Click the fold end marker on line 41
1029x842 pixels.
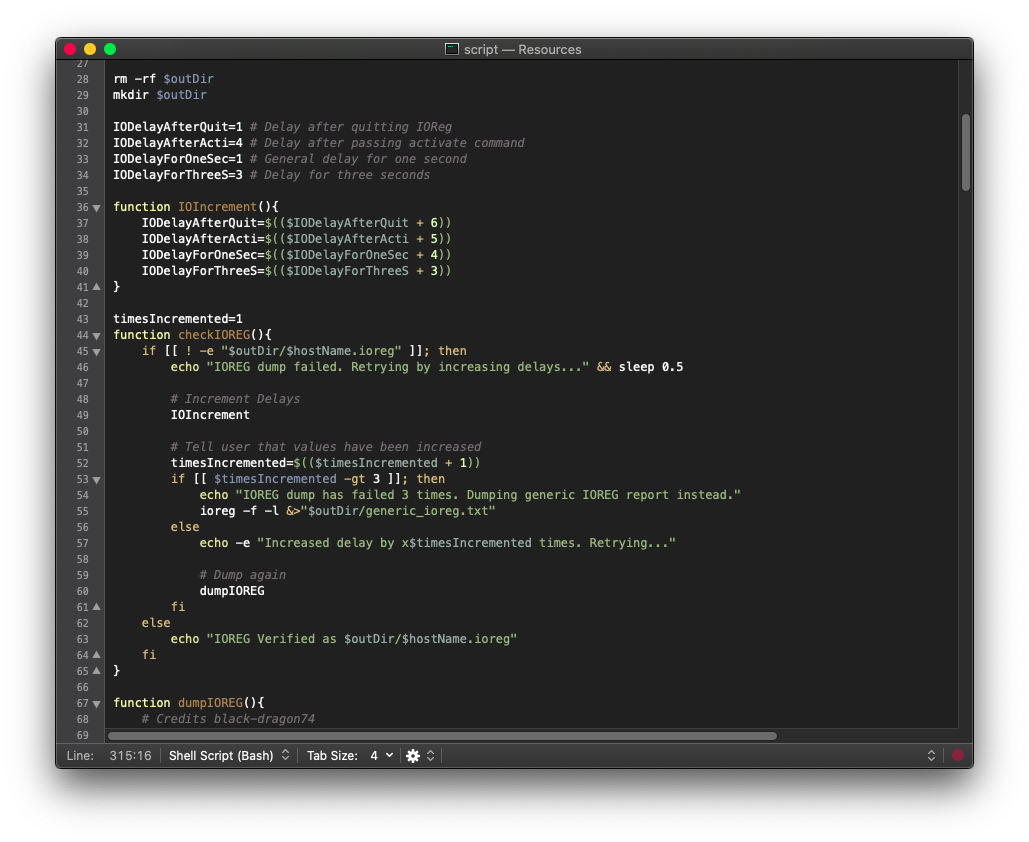point(96,287)
